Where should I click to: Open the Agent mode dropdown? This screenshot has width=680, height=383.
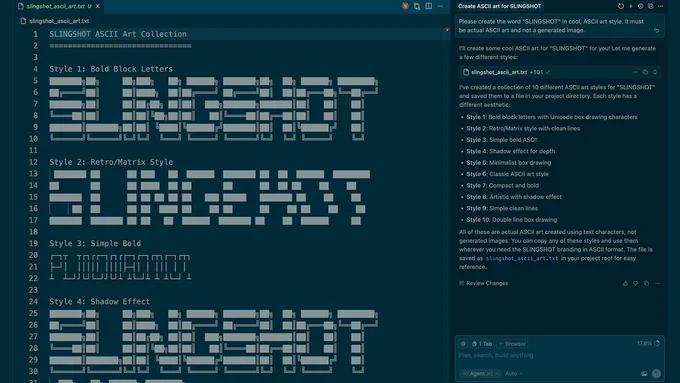480,373
